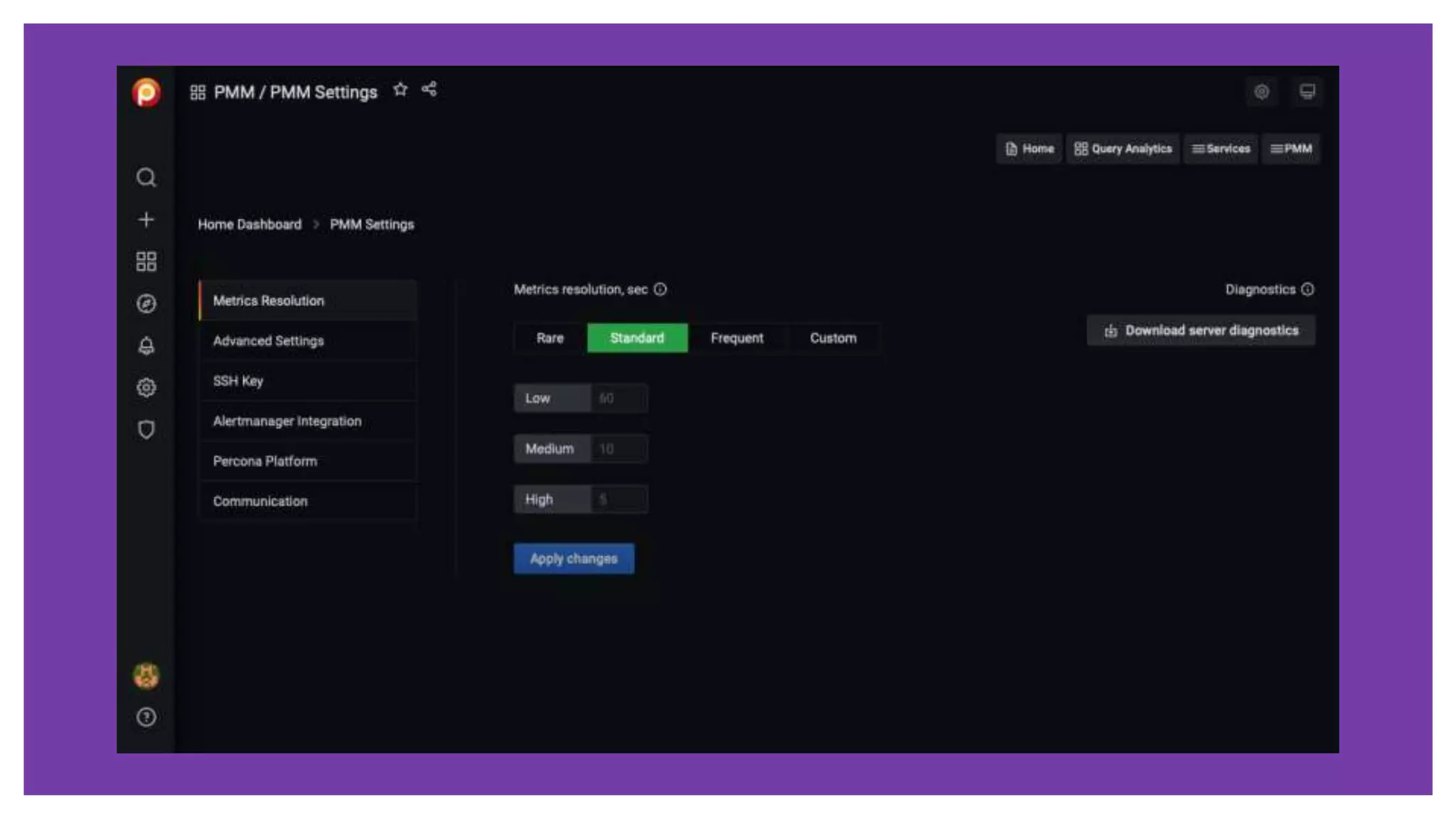This screenshot has height=819, width=1456.
Task: Select the Frequent resolution option
Action: pos(737,338)
